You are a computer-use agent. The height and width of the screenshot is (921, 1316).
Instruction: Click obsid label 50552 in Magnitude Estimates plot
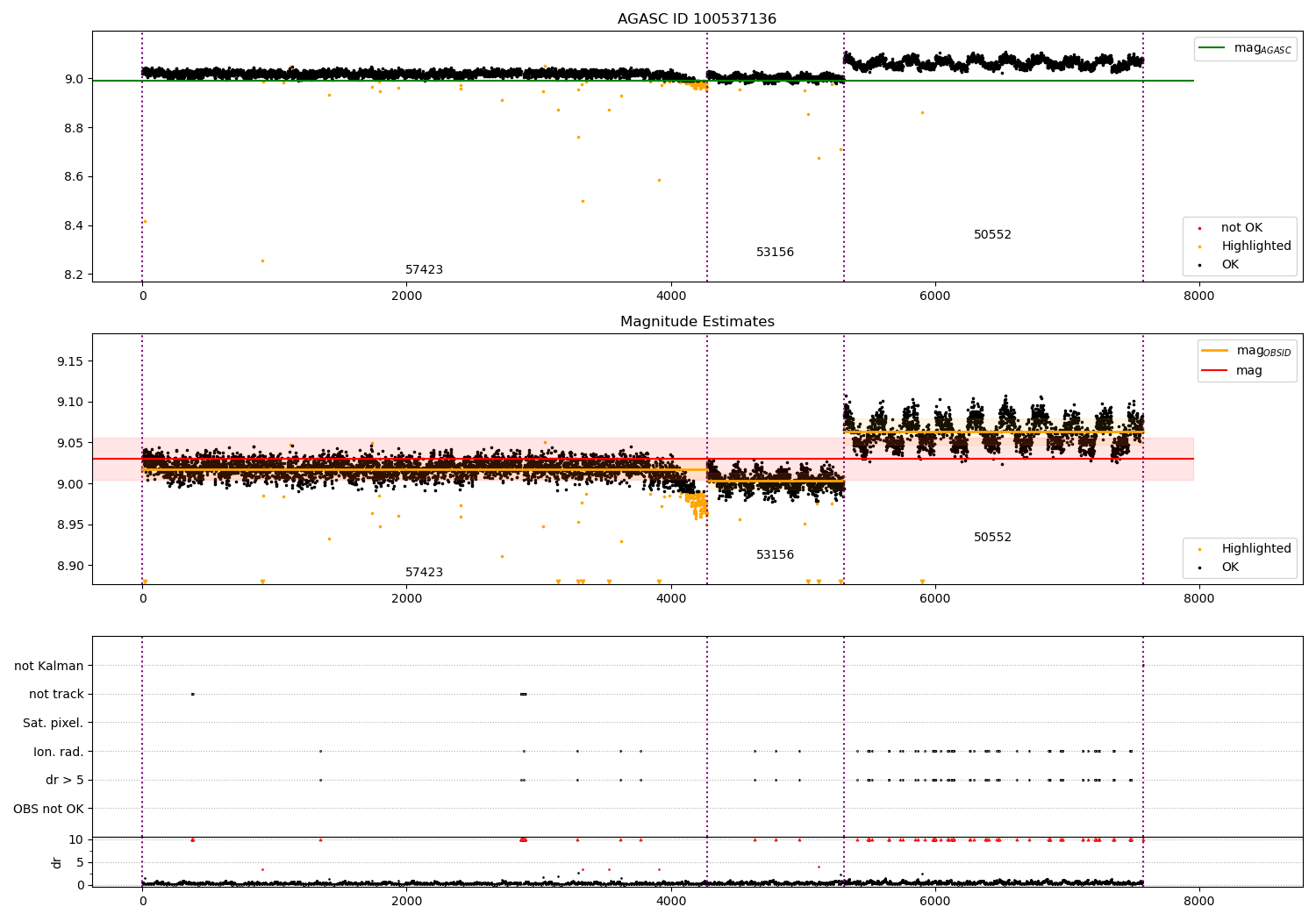tap(992, 538)
